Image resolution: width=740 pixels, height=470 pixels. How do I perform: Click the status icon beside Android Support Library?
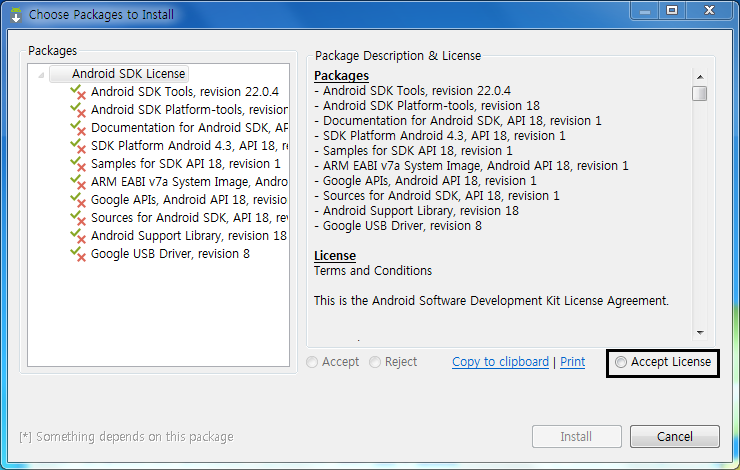click(x=78, y=235)
